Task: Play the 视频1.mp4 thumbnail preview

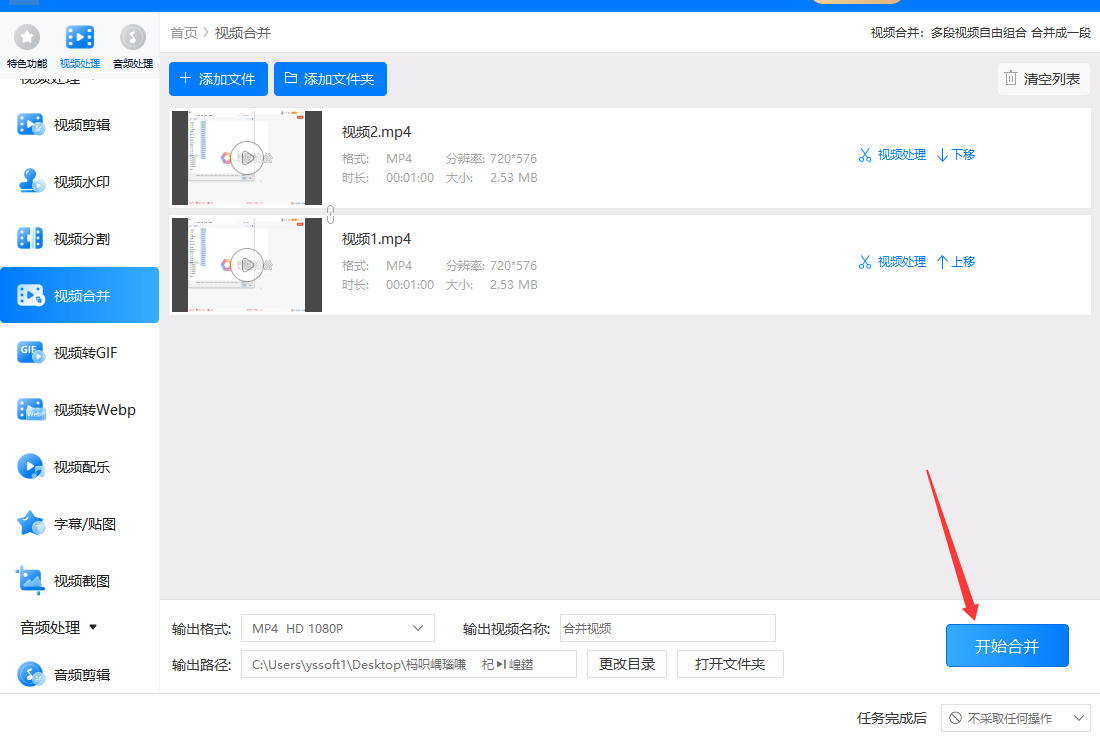Action: [247, 265]
